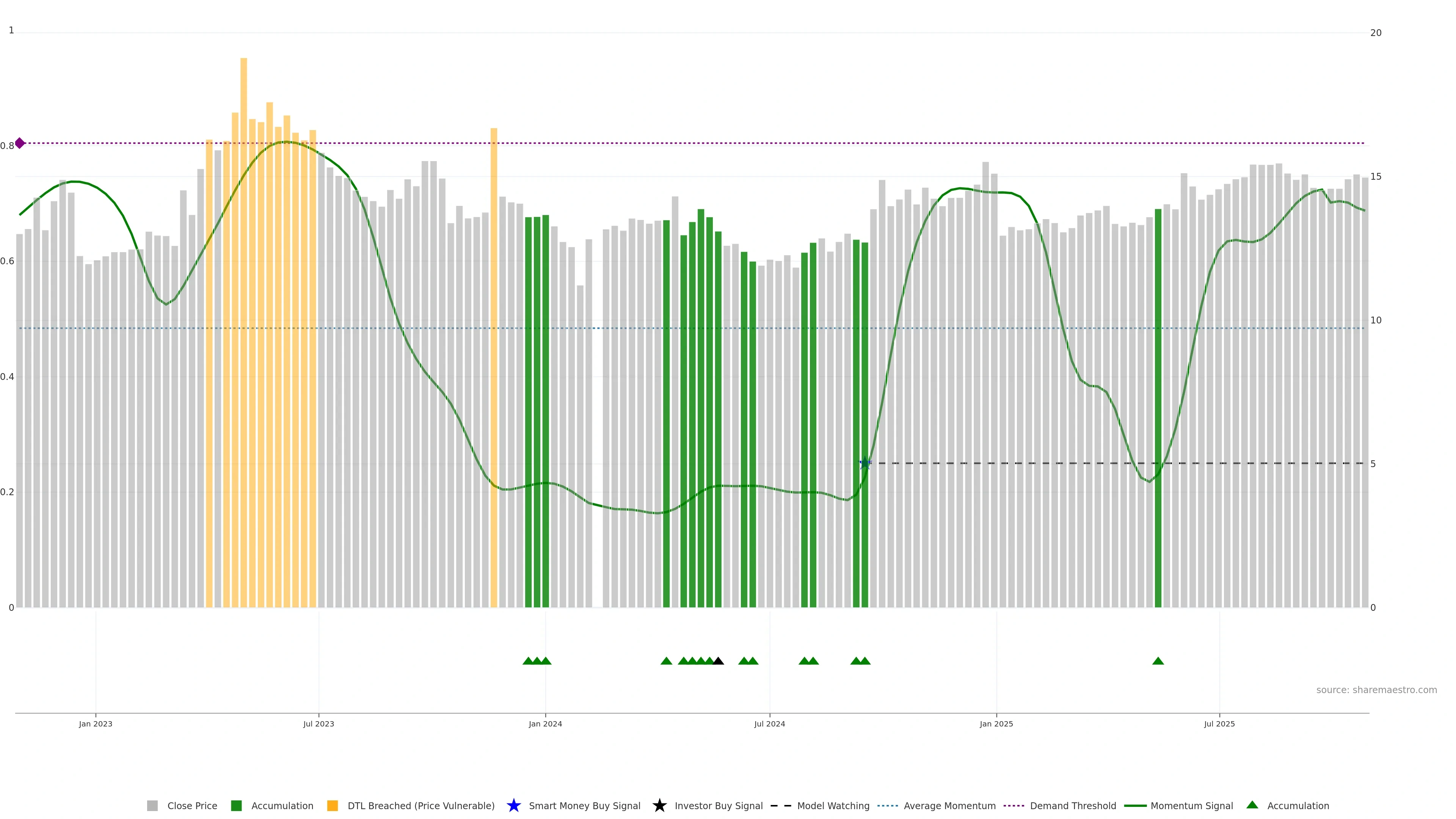Click the Jul 2024 x-axis label
Screen dimensions: 1456x819
769,723
